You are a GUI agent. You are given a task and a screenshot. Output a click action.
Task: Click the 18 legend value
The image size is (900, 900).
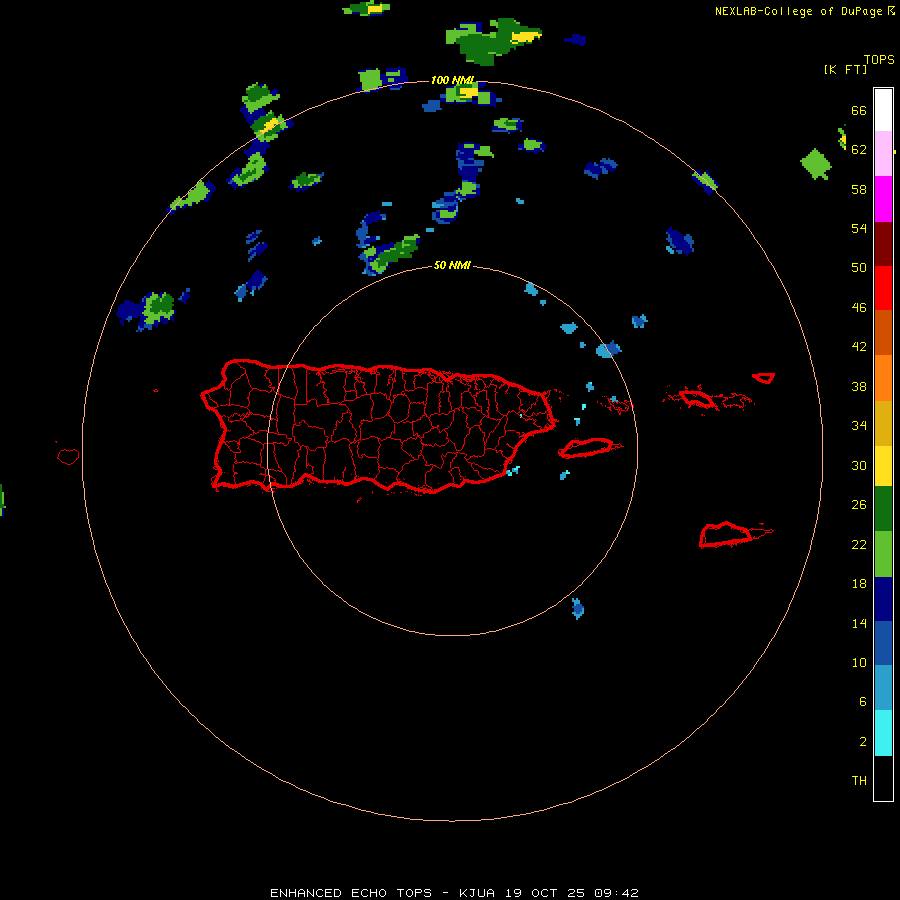(859, 583)
